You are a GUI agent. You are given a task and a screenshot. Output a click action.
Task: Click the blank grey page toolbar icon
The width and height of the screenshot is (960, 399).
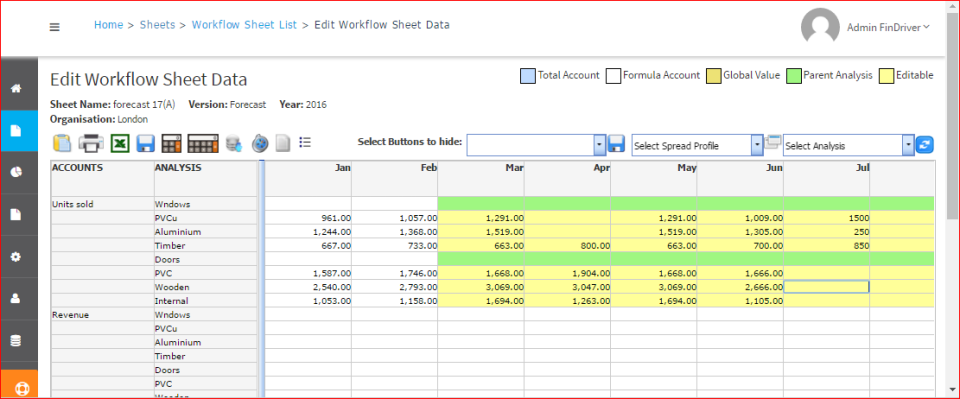[282, 144]
